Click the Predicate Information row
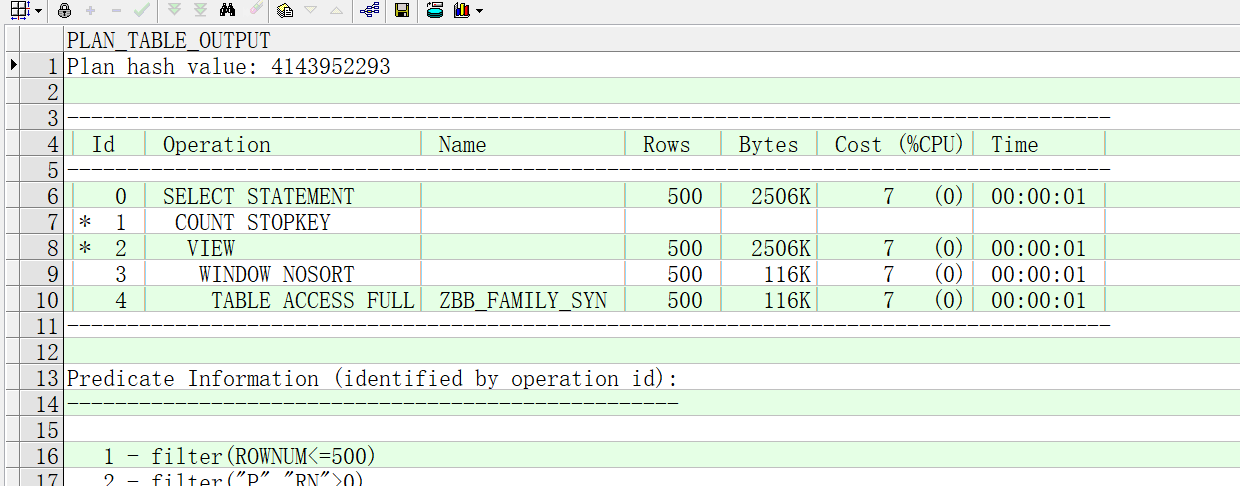 [372, 378]
